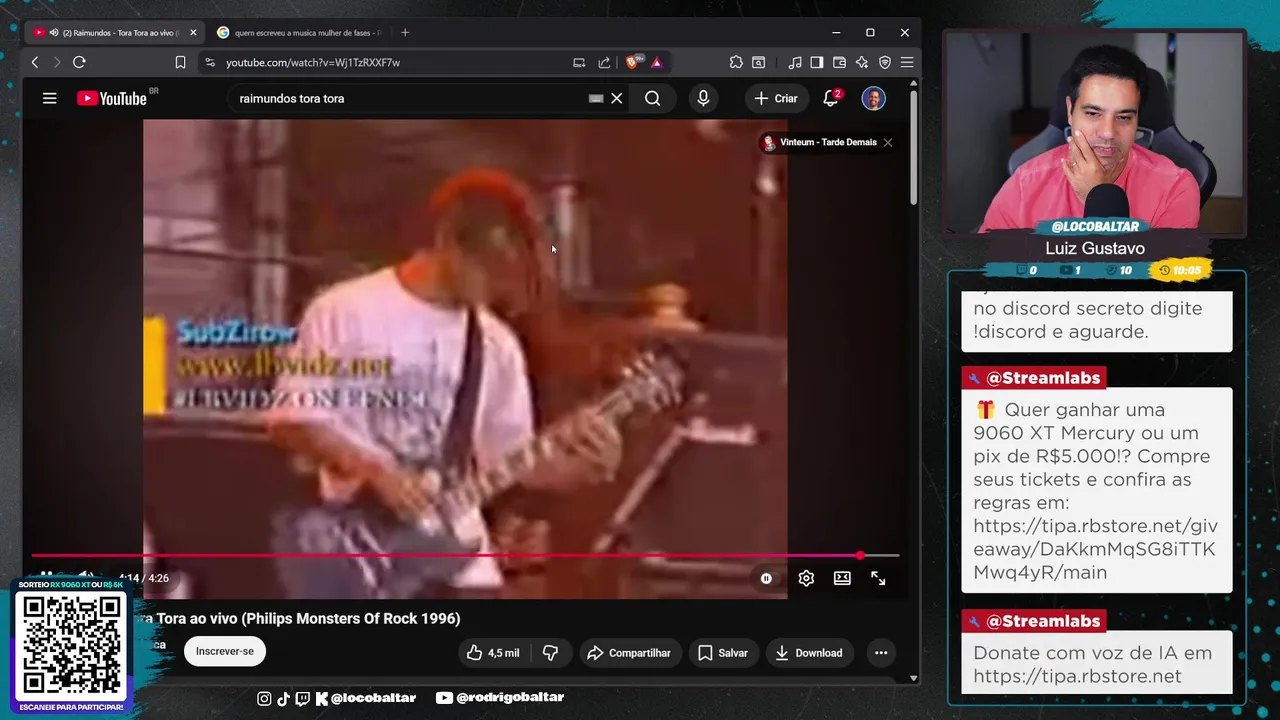Viewport: 1280px width, 720px height.
Task: Toggle the browser sidebar panel
Action: (817, 62)
